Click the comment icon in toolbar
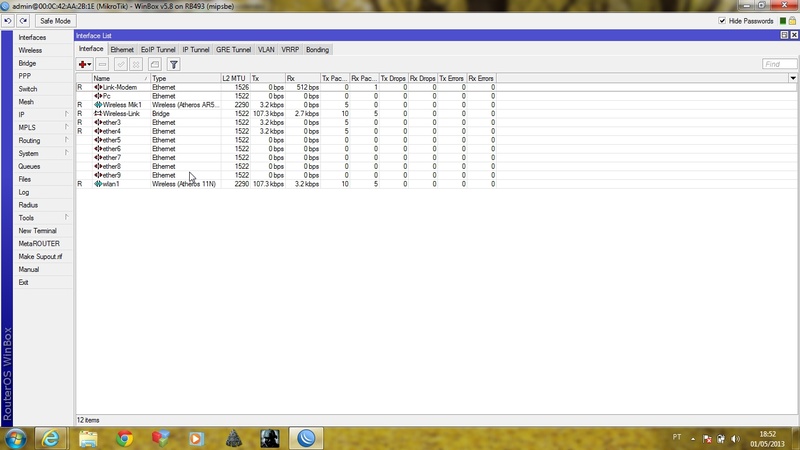Viewport: 800px width, 450px height. pos(155,64)
